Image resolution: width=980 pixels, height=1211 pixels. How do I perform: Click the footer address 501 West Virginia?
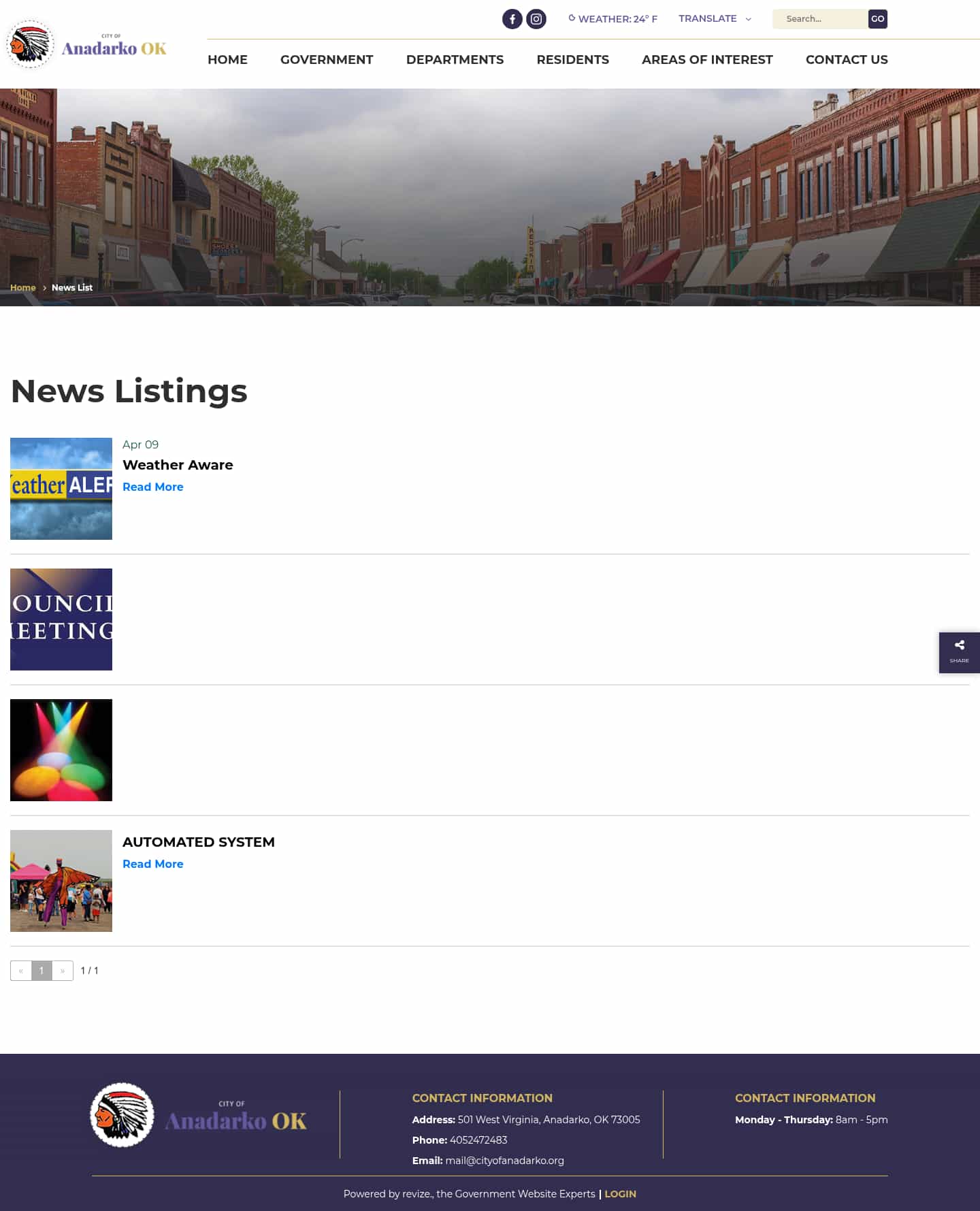[x=549, y=1120]
